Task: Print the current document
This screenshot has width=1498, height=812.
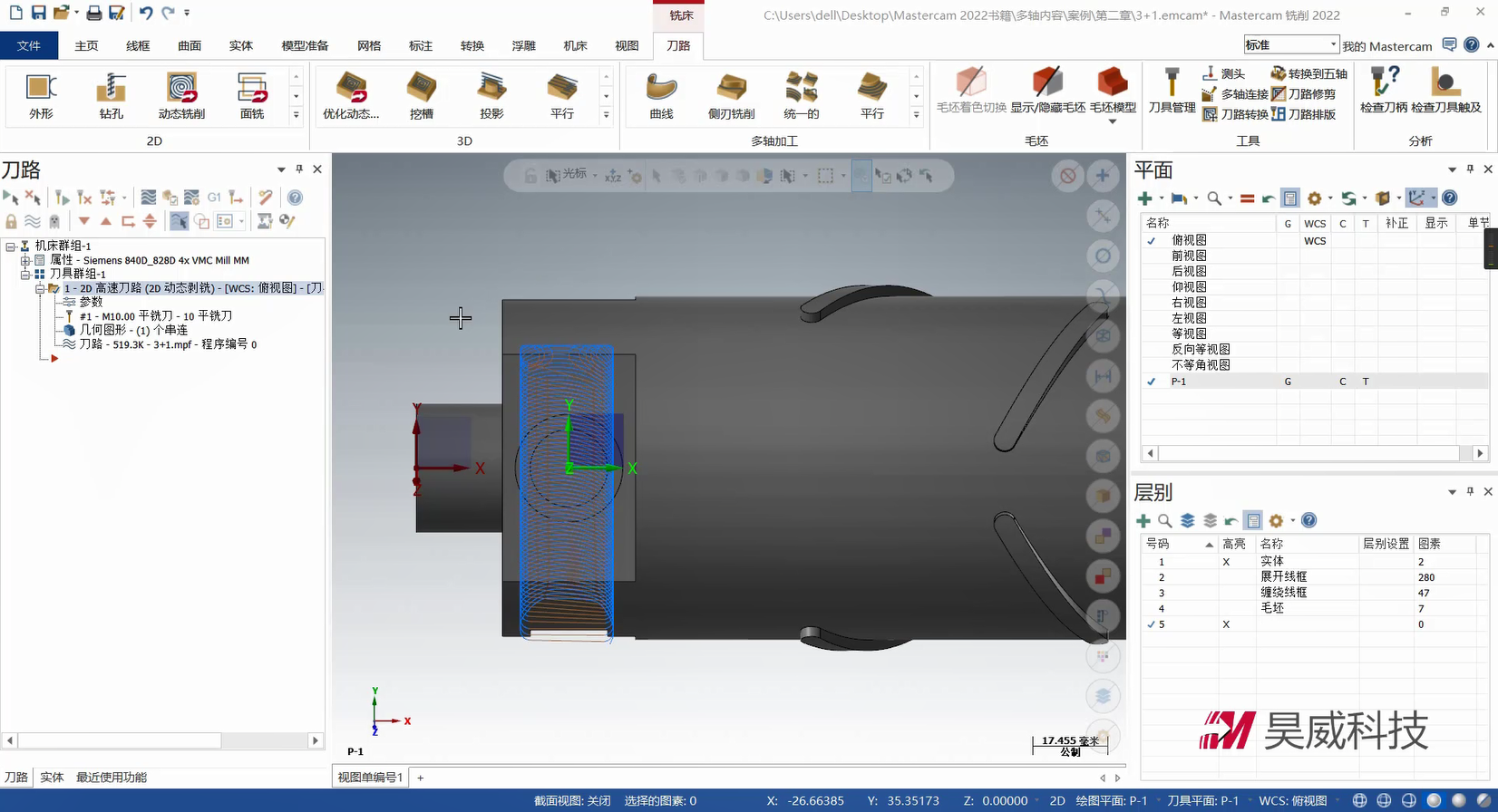Action: coord(93,13)
